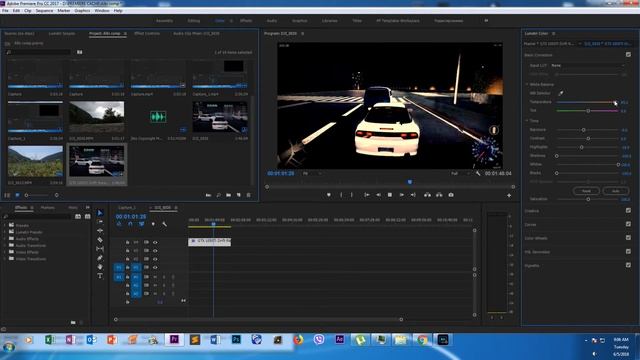Go to Out point in the Program Monitor

point(413,195)
